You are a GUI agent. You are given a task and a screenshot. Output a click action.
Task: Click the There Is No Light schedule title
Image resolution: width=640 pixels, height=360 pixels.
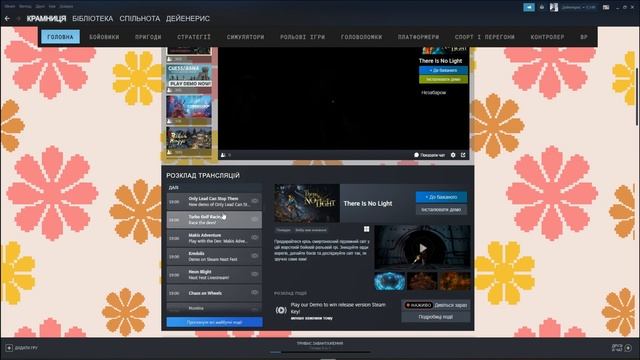(368, 203)
